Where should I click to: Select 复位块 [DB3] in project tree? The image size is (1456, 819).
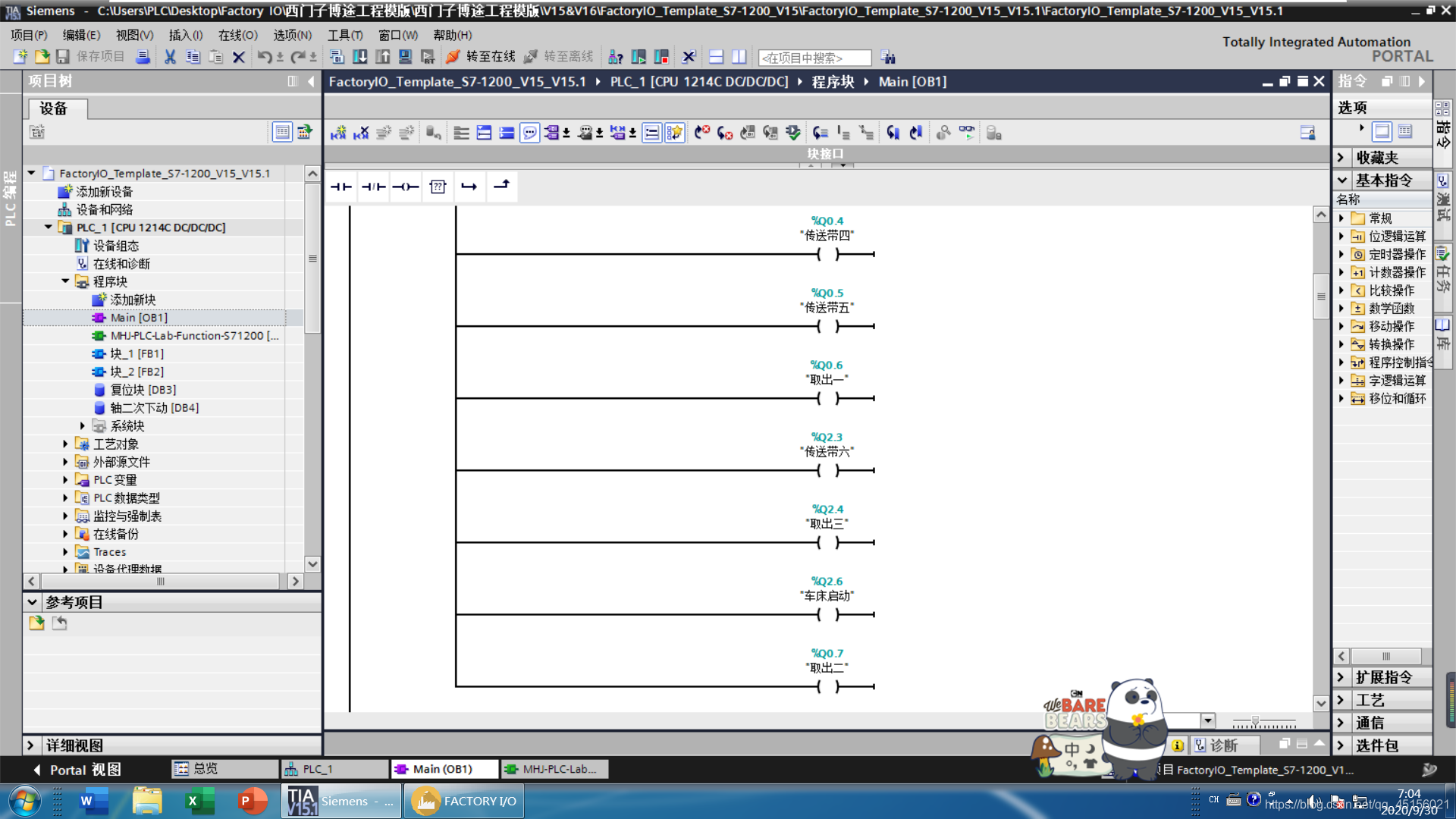tap(135, 390)
